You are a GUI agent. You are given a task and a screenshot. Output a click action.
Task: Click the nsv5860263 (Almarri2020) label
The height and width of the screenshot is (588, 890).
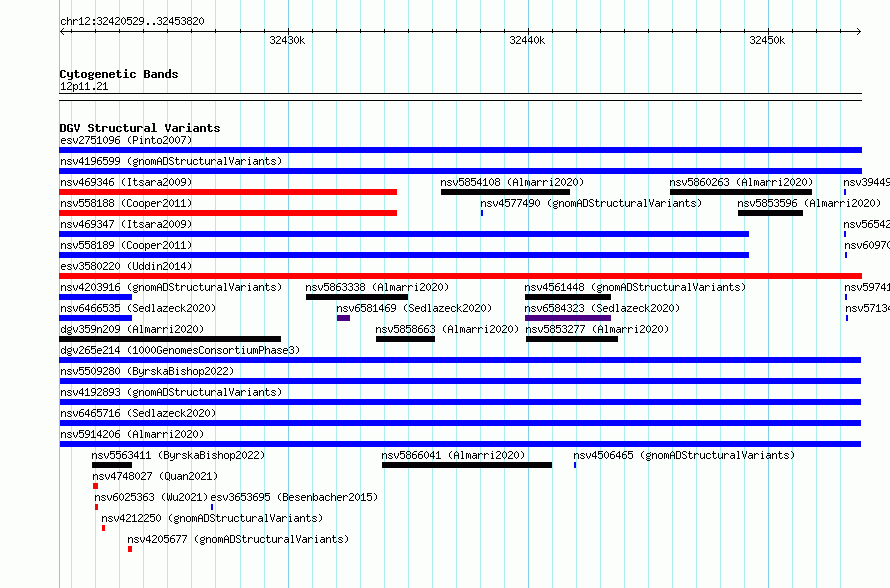pyautogui.click(x=741, y=182)
